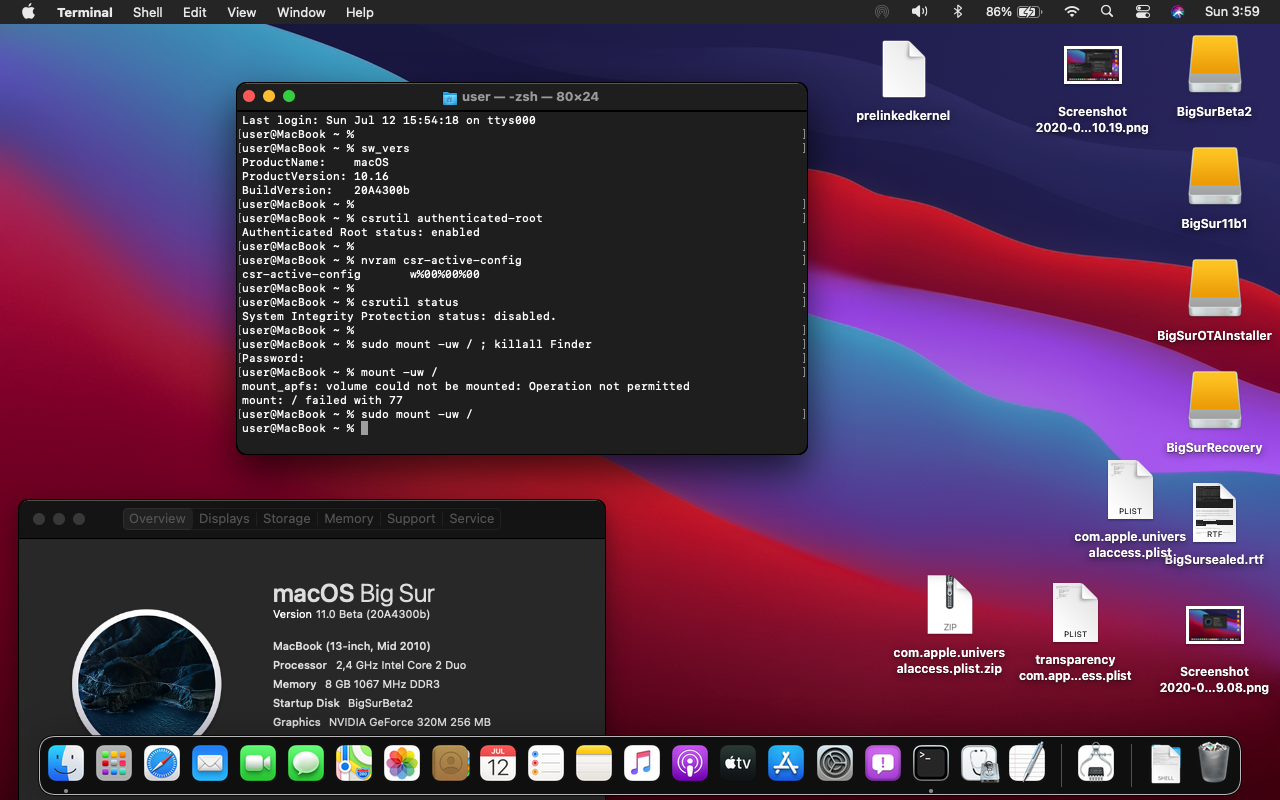The width and height of the screenshot is (1280, 800).
Task: Open the Terminal application menu
Action: point(84,12)
